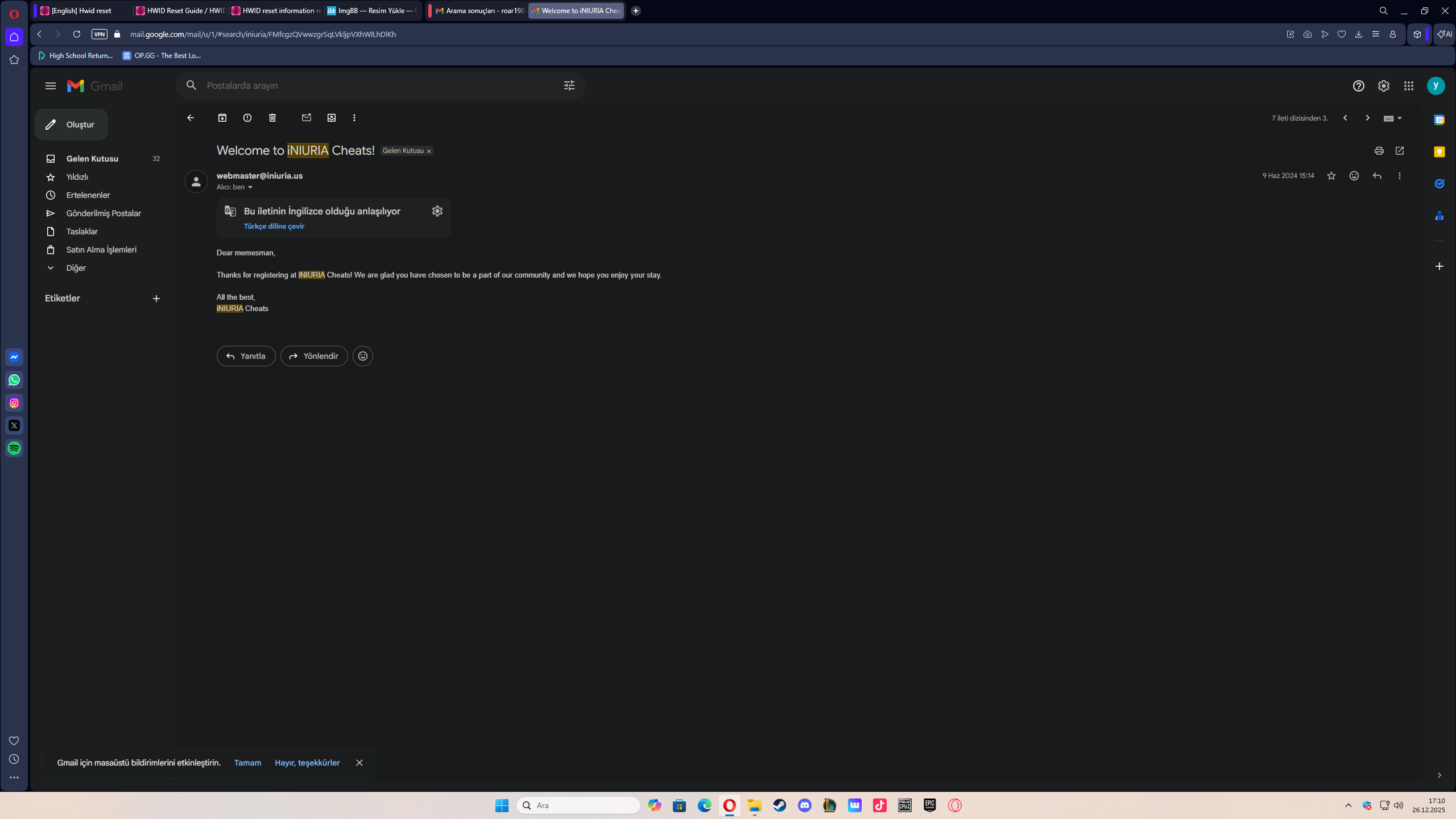The width and height of the screenshot is (1456, 819).
Task: Open Gmail main menu hamburger icon
Action: pos(51,86)
